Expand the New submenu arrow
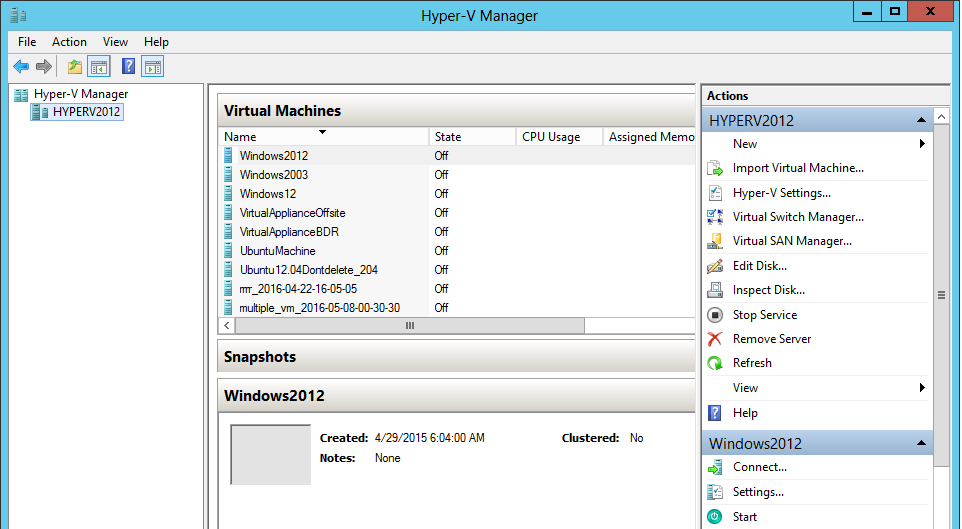The width and height of the screenshot is (962, 529). [x=922, y=144]
